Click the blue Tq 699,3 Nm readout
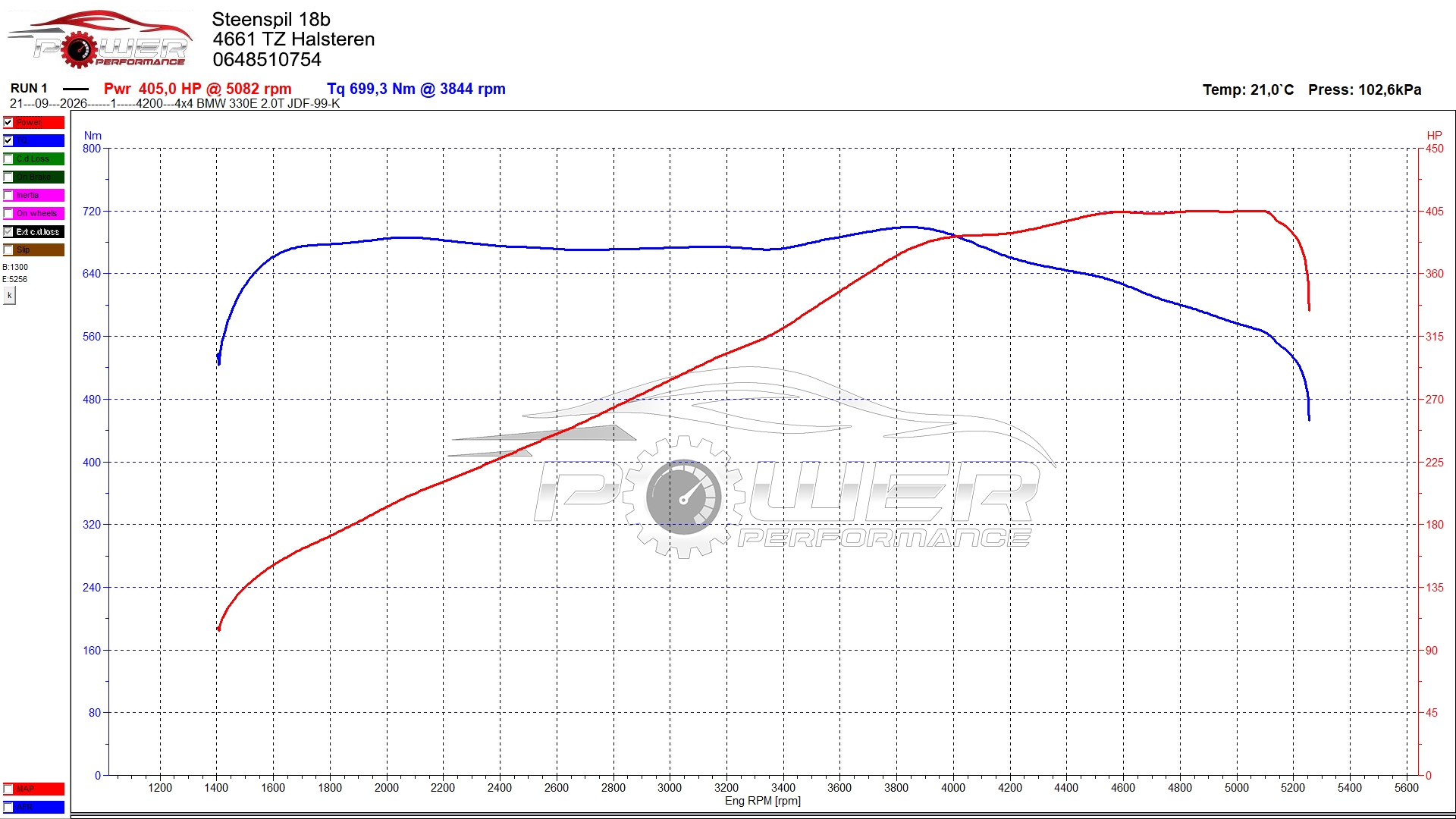The height and width of the screenshot is (819, 1456). click(x=416, y=89)
